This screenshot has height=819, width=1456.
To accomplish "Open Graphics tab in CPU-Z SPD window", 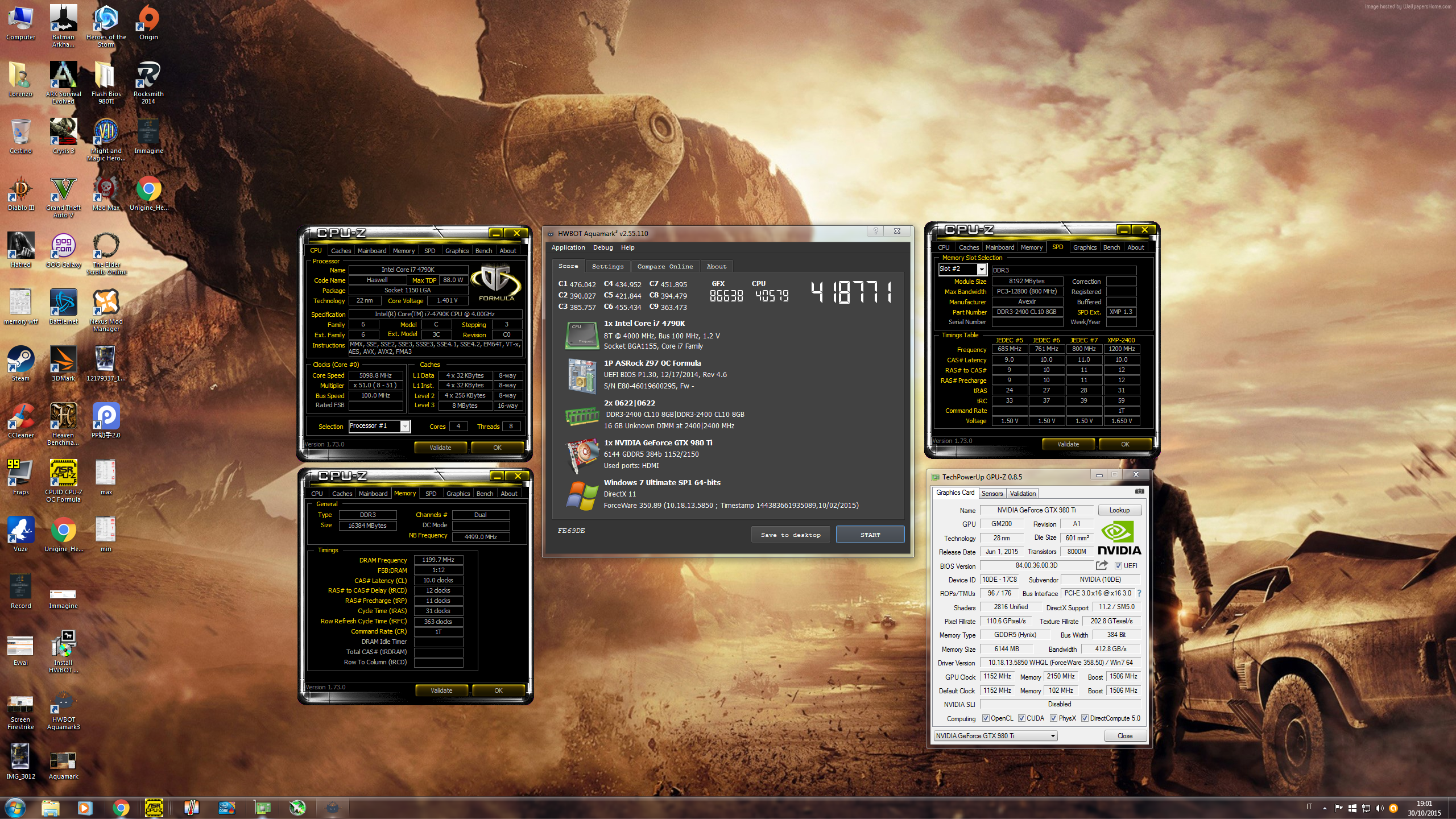I will 1085,247.
